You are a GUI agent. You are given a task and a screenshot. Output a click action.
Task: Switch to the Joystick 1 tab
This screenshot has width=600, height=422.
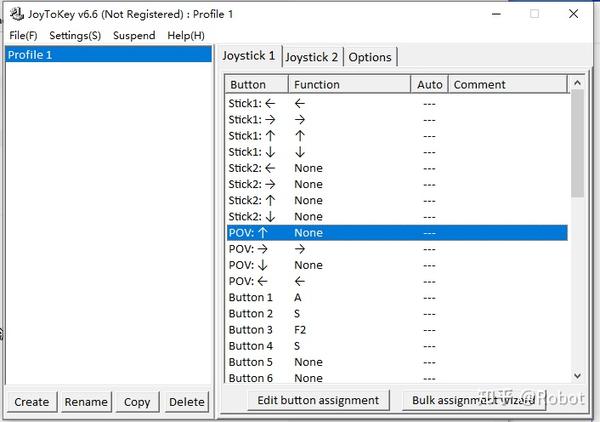[x=249, y=56]
